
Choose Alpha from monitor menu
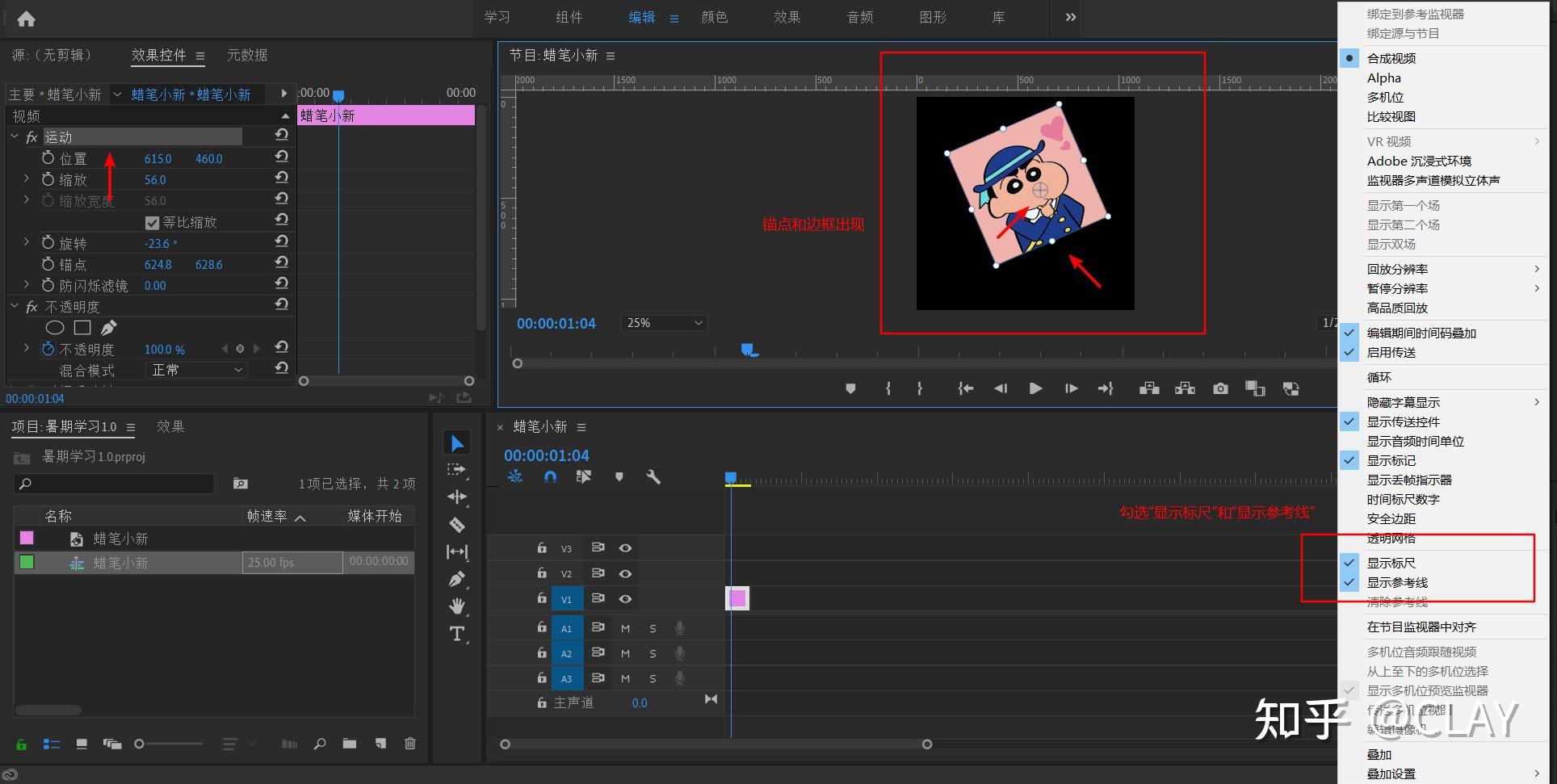tap(1384, 78)
